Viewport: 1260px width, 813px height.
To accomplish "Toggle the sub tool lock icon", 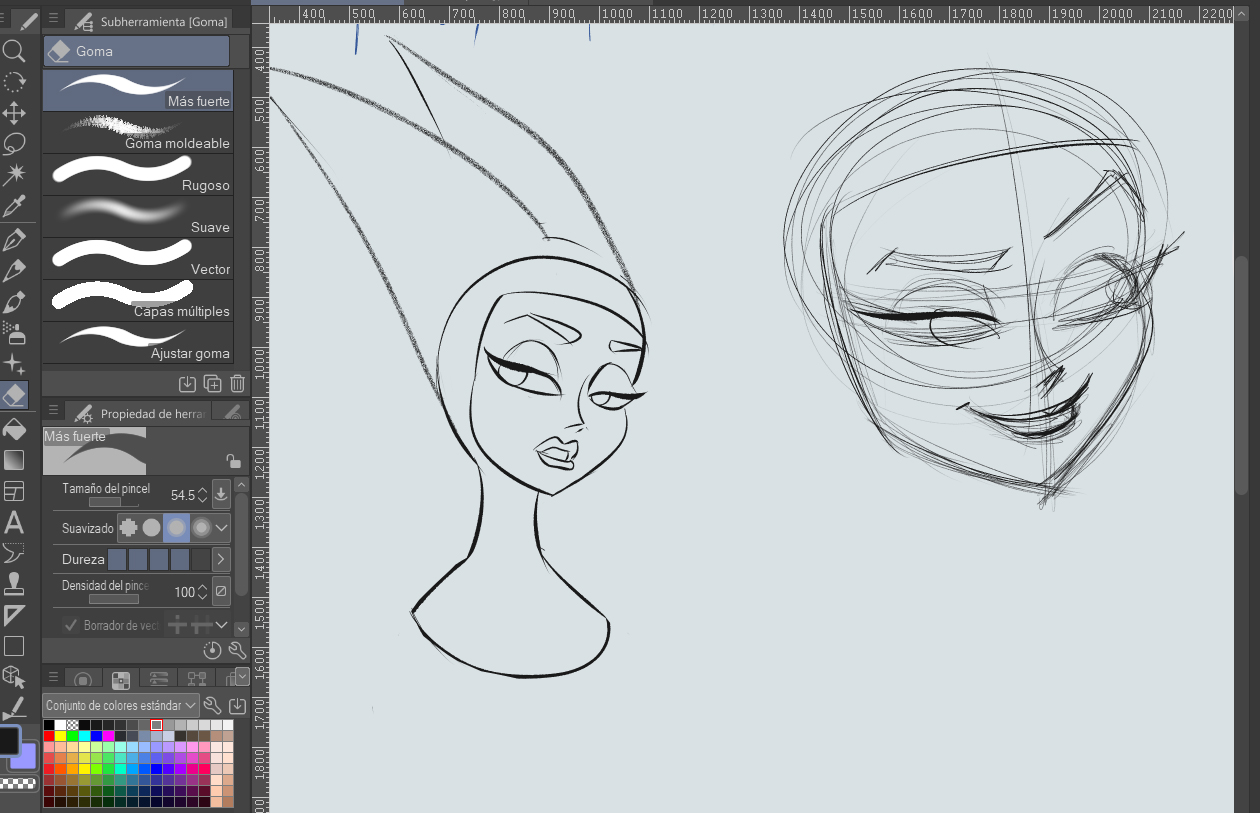I will 233,461.
